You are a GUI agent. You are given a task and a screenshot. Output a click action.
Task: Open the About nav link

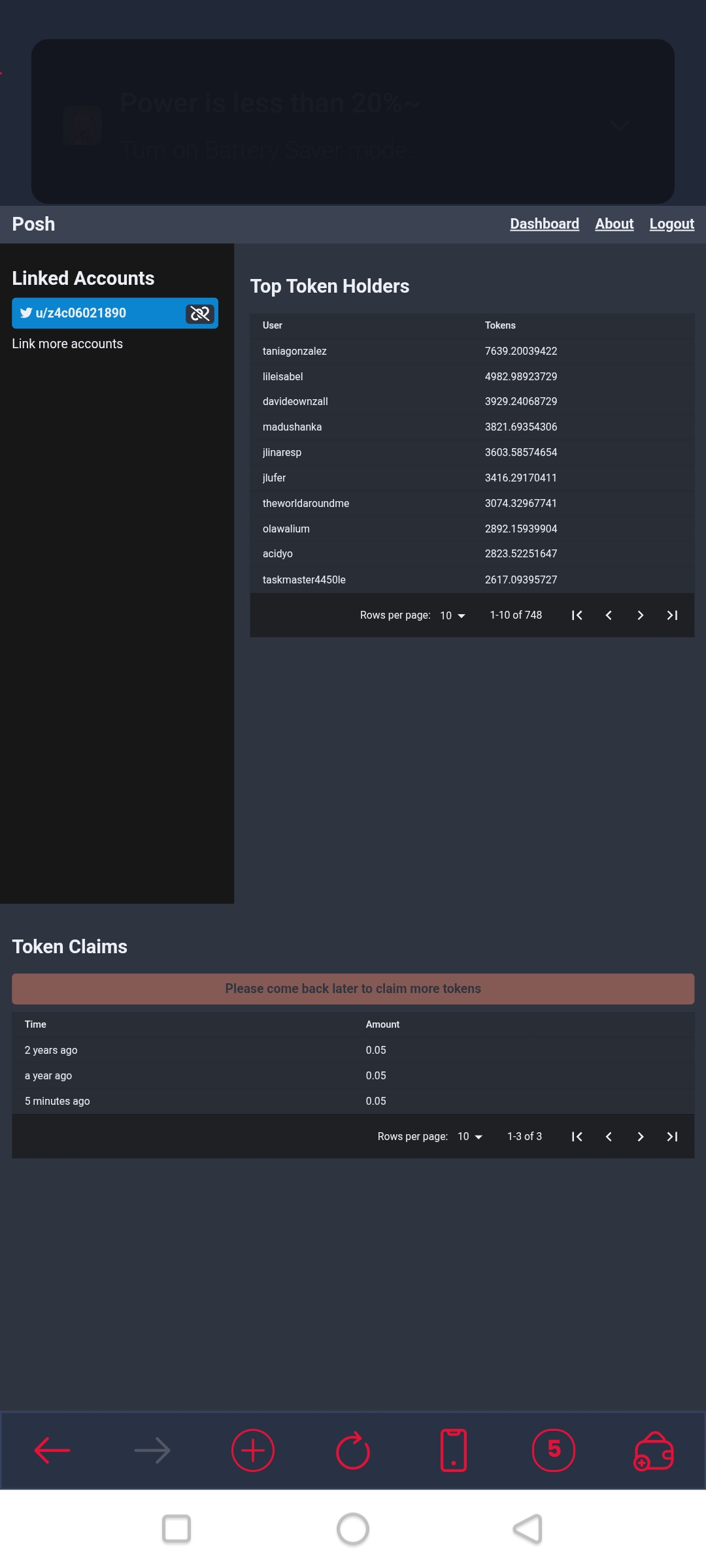point(614,224)
